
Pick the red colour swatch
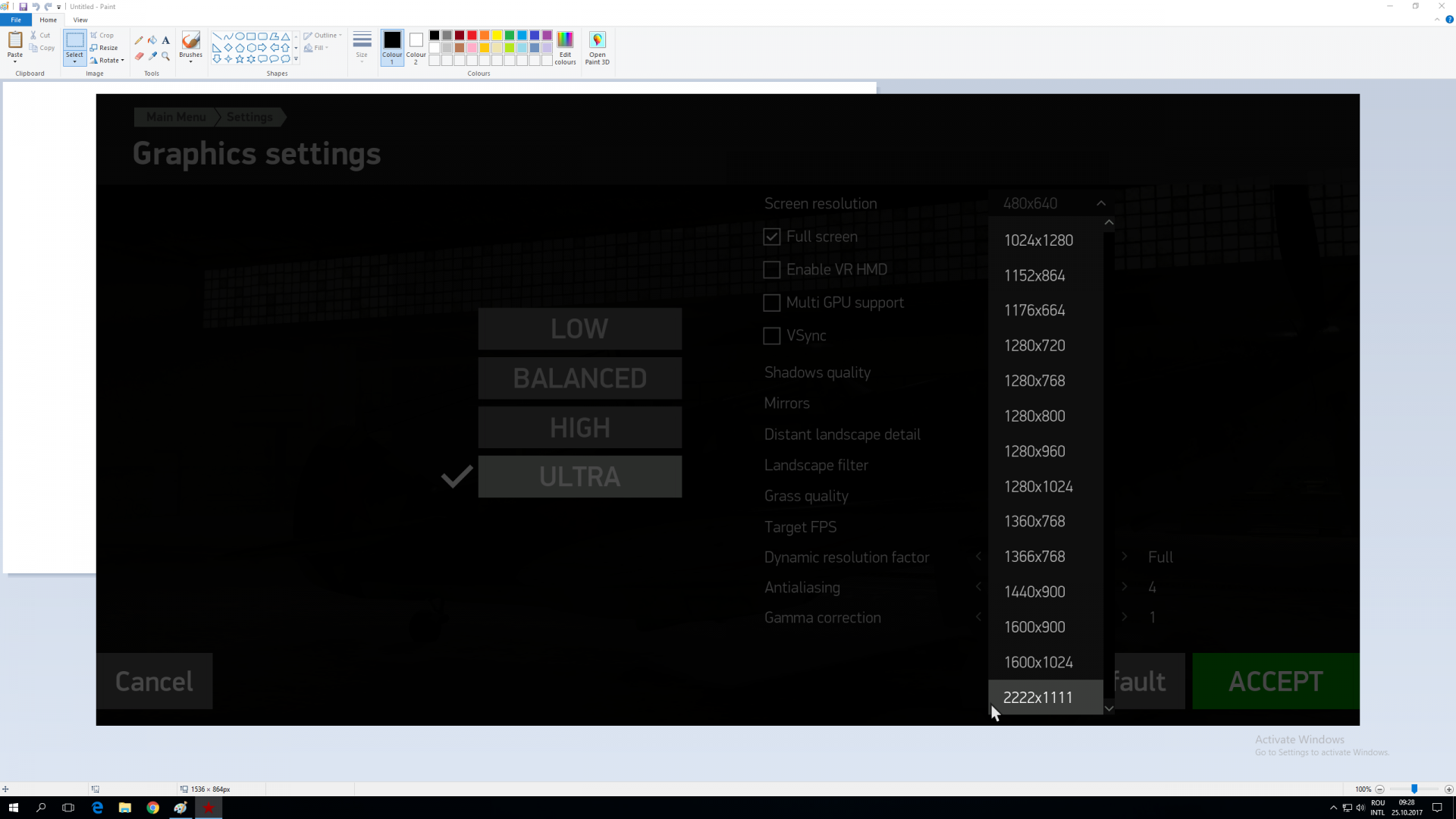tap(472, 35)
